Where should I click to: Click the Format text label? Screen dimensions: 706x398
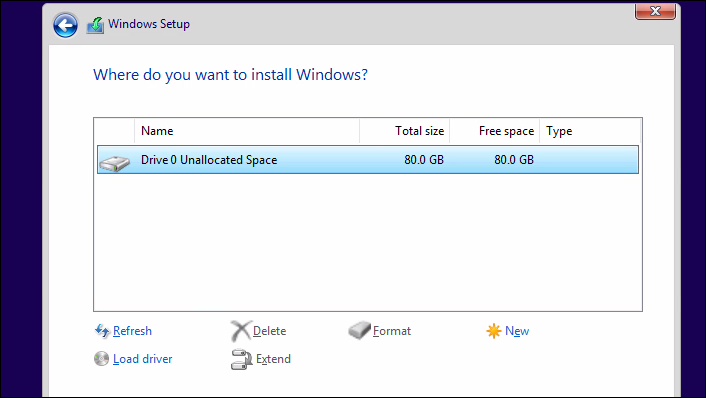pyautogui.click(x=392, y=331)
